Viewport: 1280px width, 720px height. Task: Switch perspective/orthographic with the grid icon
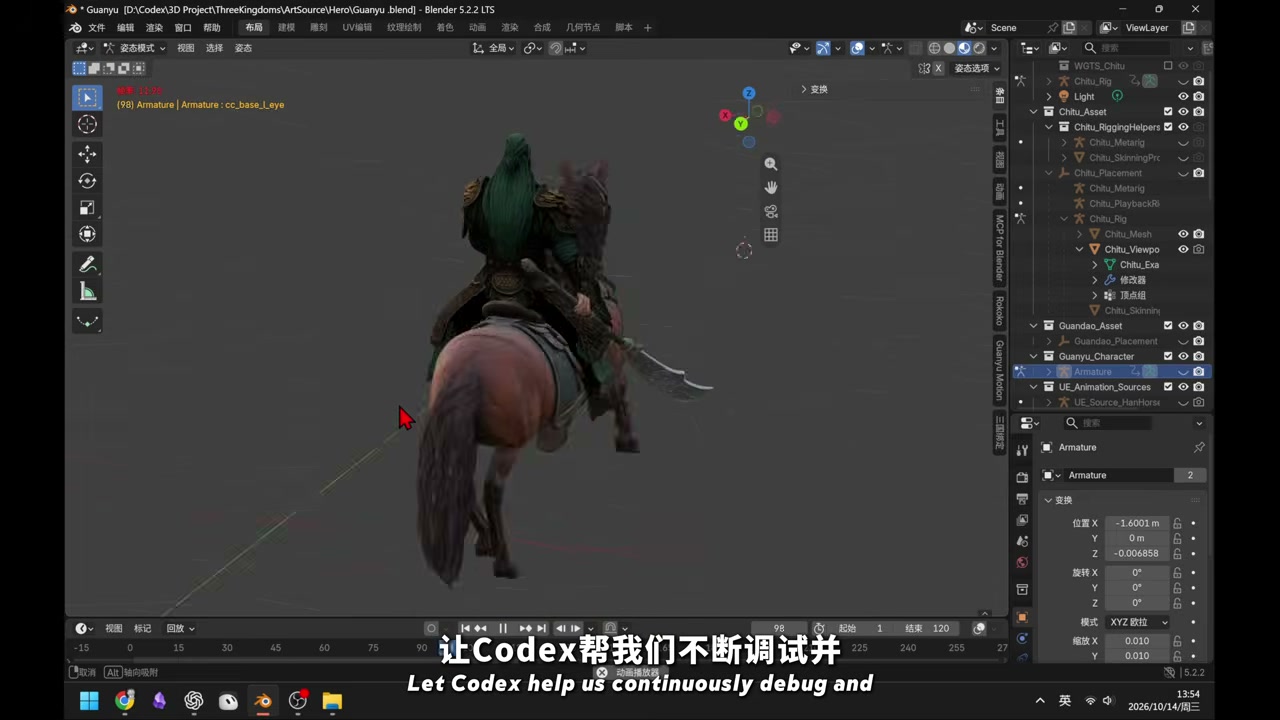click(771, 235)
